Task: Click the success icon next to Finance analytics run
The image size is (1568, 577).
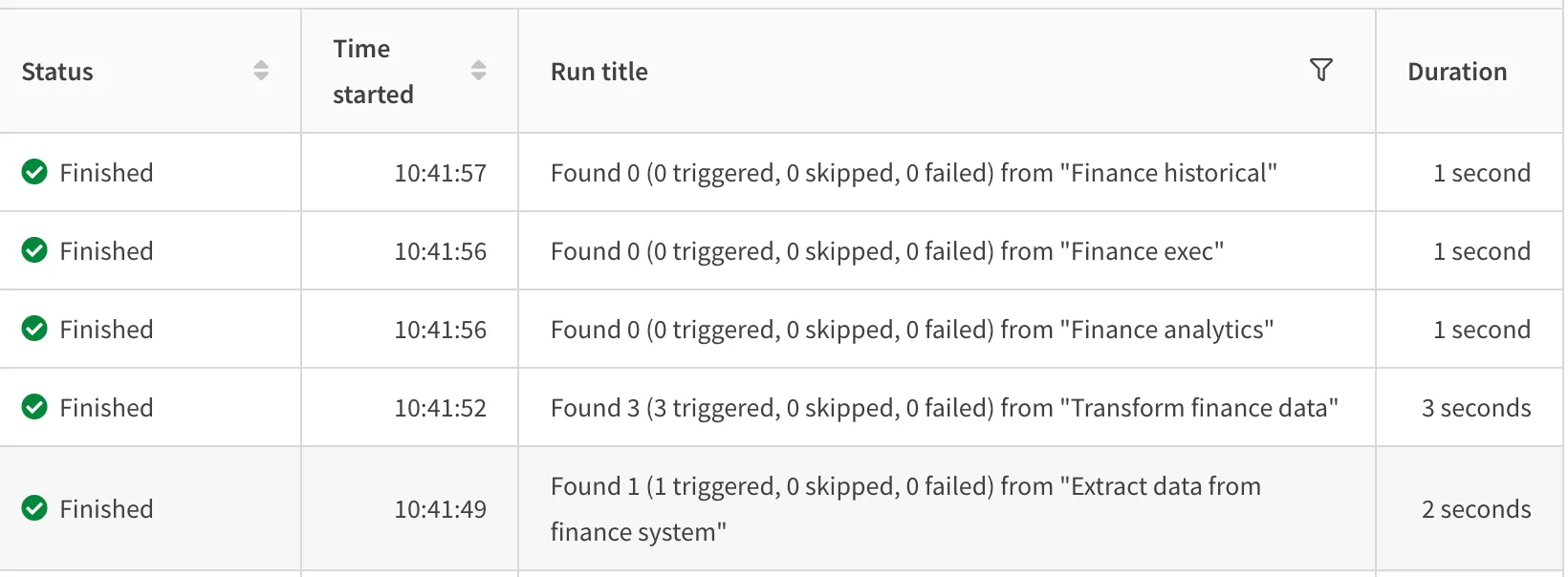Action: 34,329
